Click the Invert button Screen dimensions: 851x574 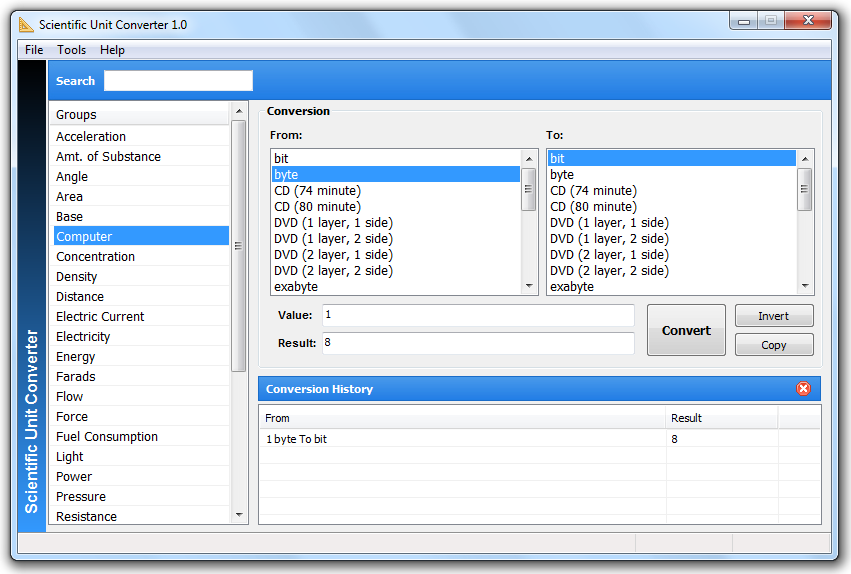pos(774,316)
